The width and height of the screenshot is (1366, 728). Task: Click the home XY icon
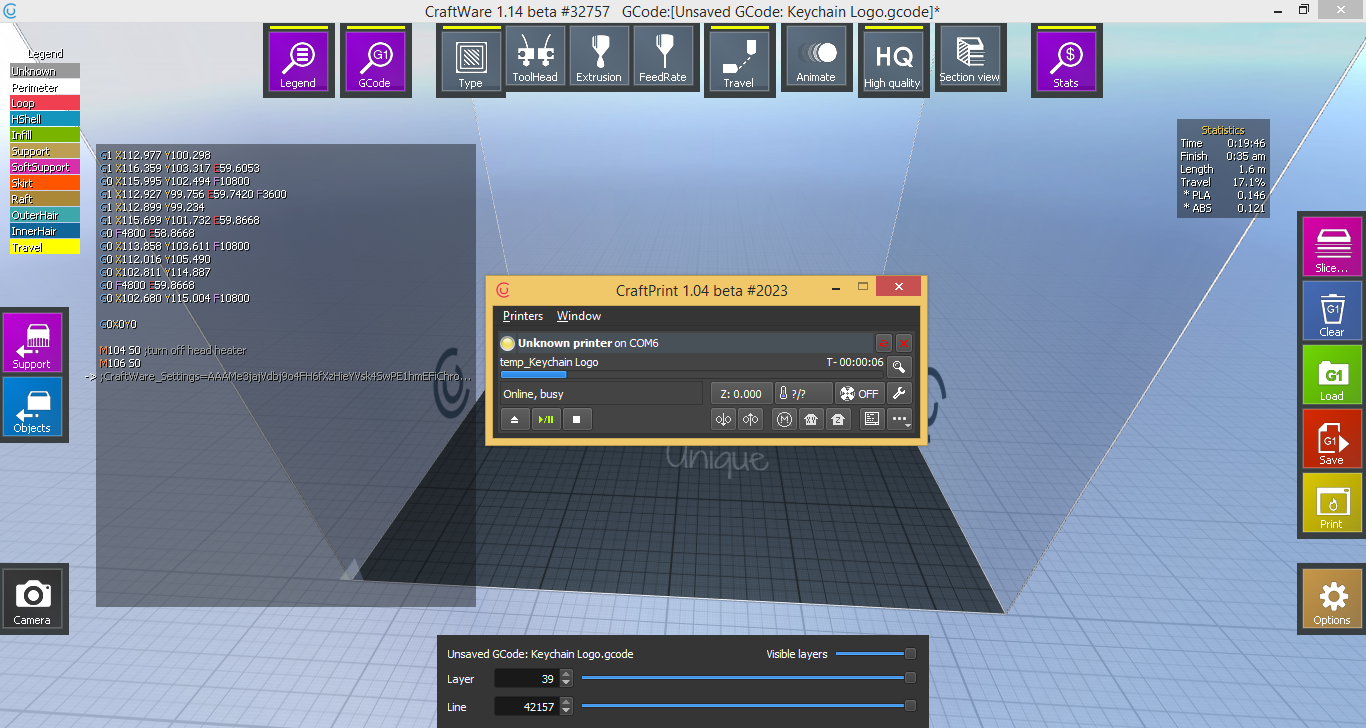pyautogui.click(x=811, y=420)
